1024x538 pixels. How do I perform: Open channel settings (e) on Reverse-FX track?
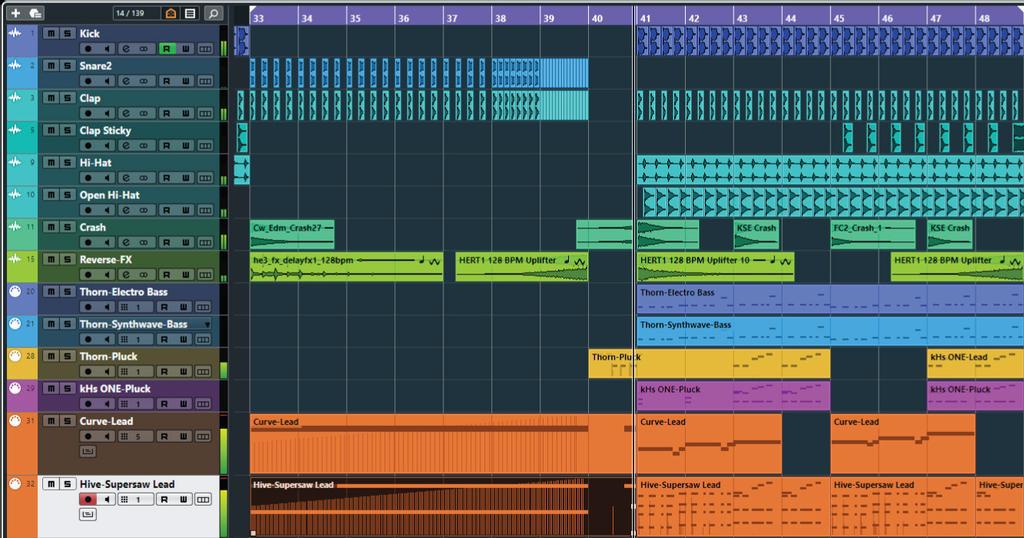click(125, 275)
